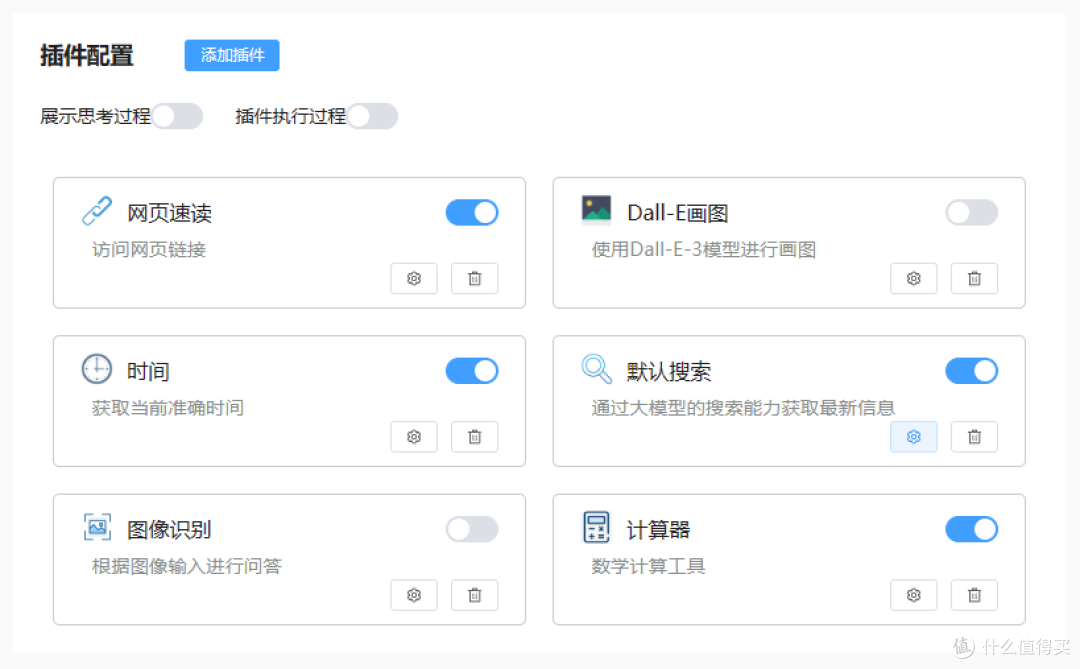Select the 图像识别 plugin title
The height and width of the screenshot is (669, 1080).
169,530
